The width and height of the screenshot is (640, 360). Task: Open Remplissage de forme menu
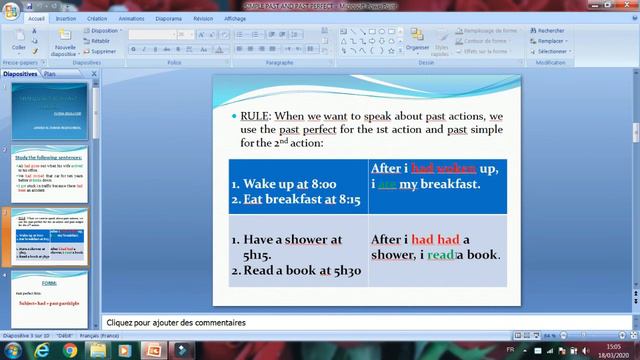(x=487, y=31)
